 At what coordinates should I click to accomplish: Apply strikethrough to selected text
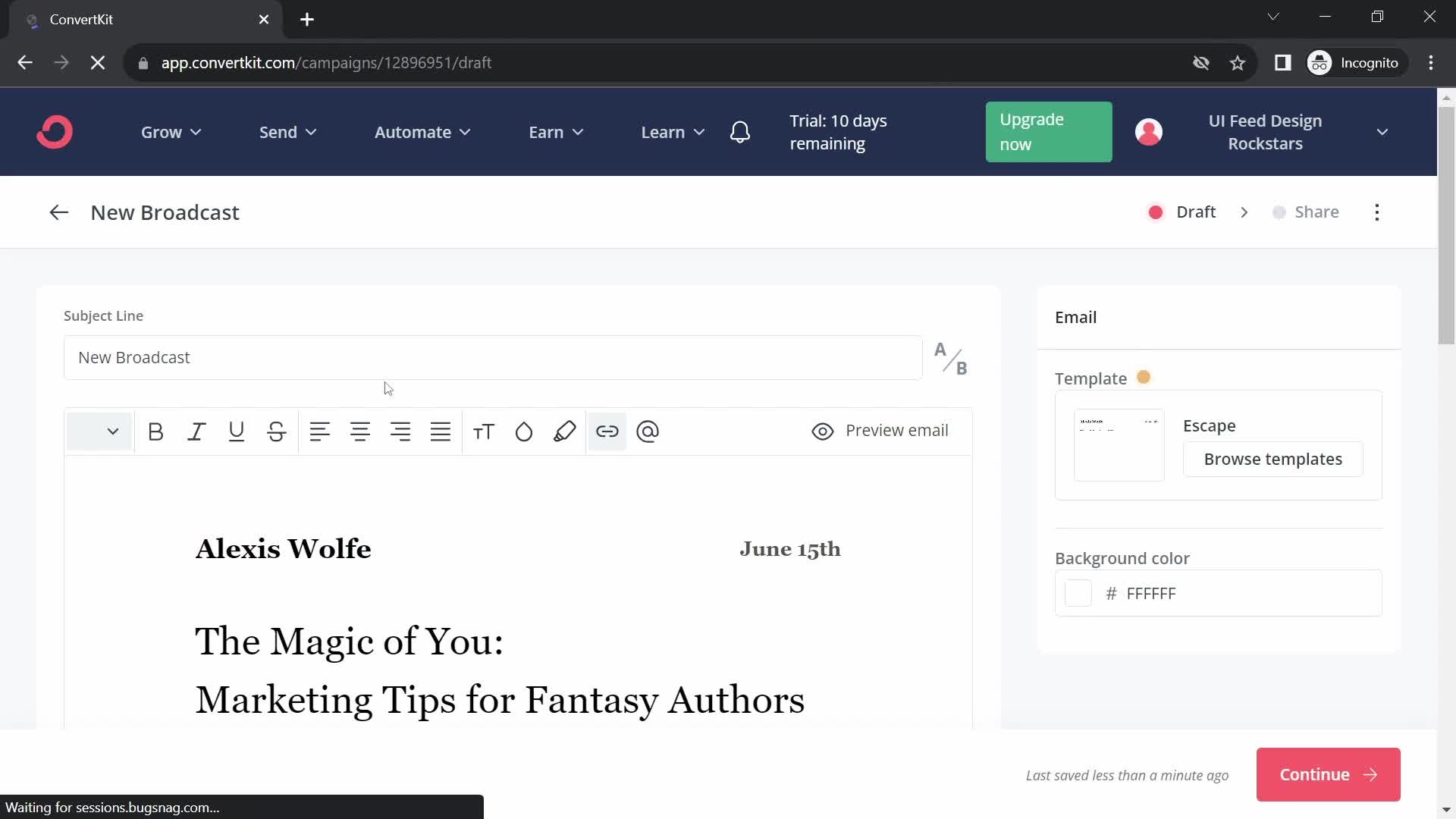[277, 432]
